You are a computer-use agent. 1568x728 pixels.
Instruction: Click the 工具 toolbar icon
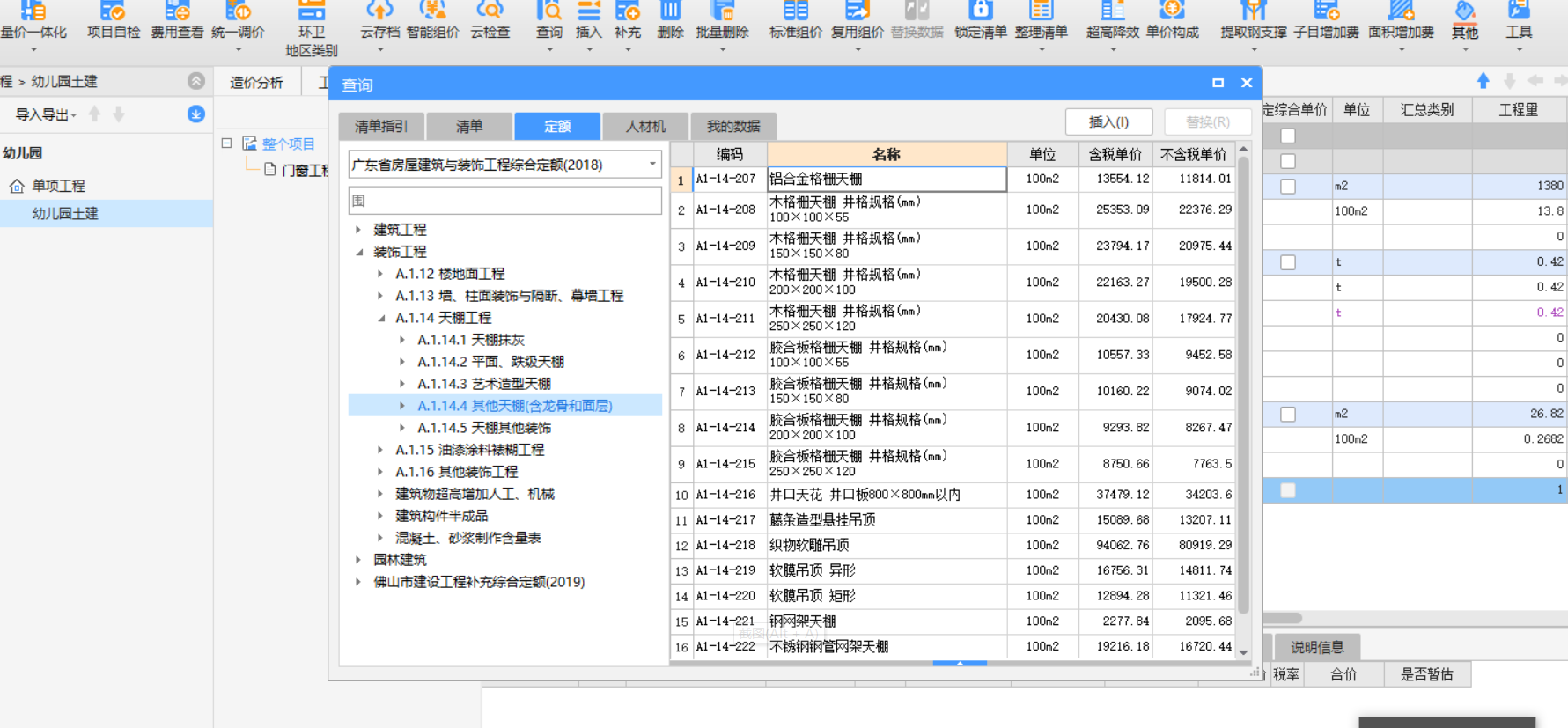click(x=1519, y=12)
